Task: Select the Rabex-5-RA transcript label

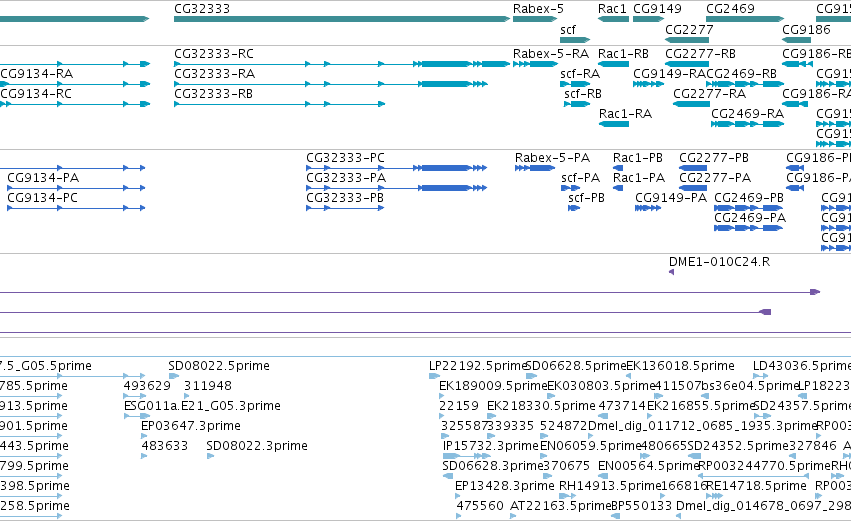Action: 551,54
